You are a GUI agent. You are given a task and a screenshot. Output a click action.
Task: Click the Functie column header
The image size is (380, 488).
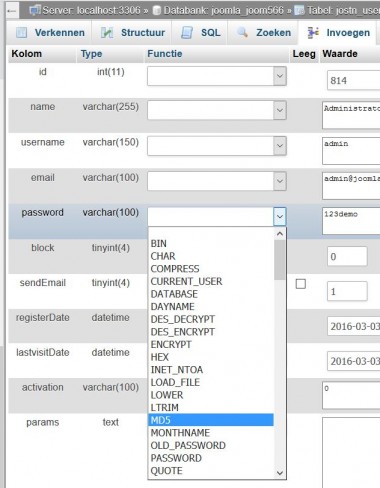point(165,54)
